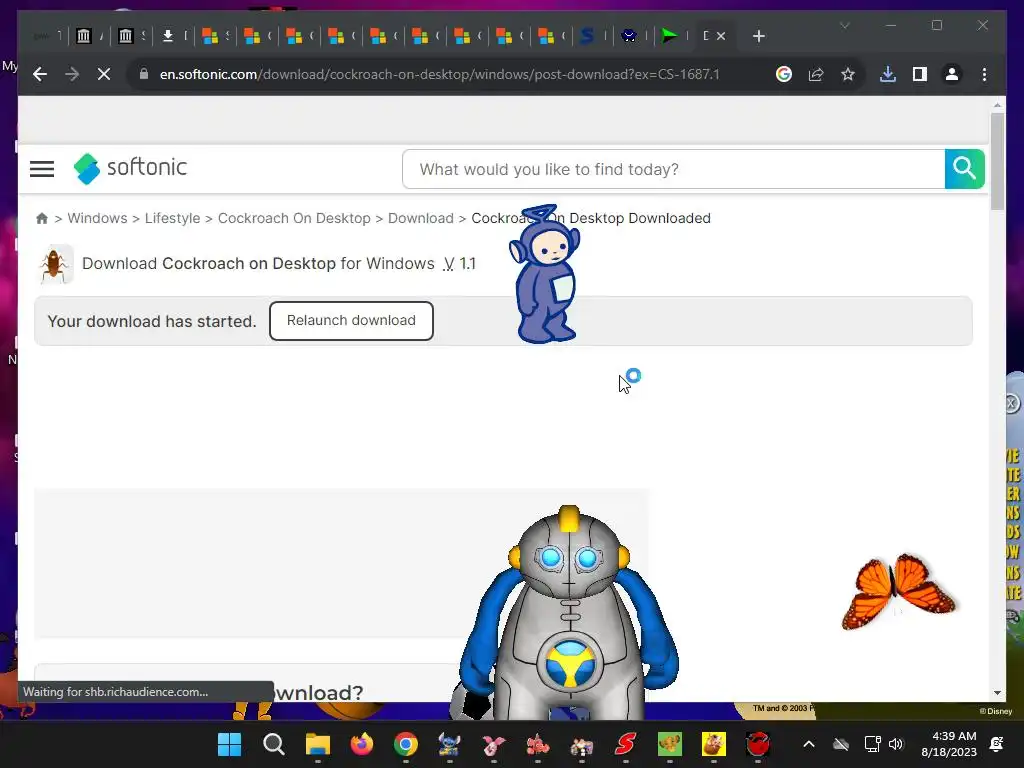Open volume control tray icon

pos(896,744)
